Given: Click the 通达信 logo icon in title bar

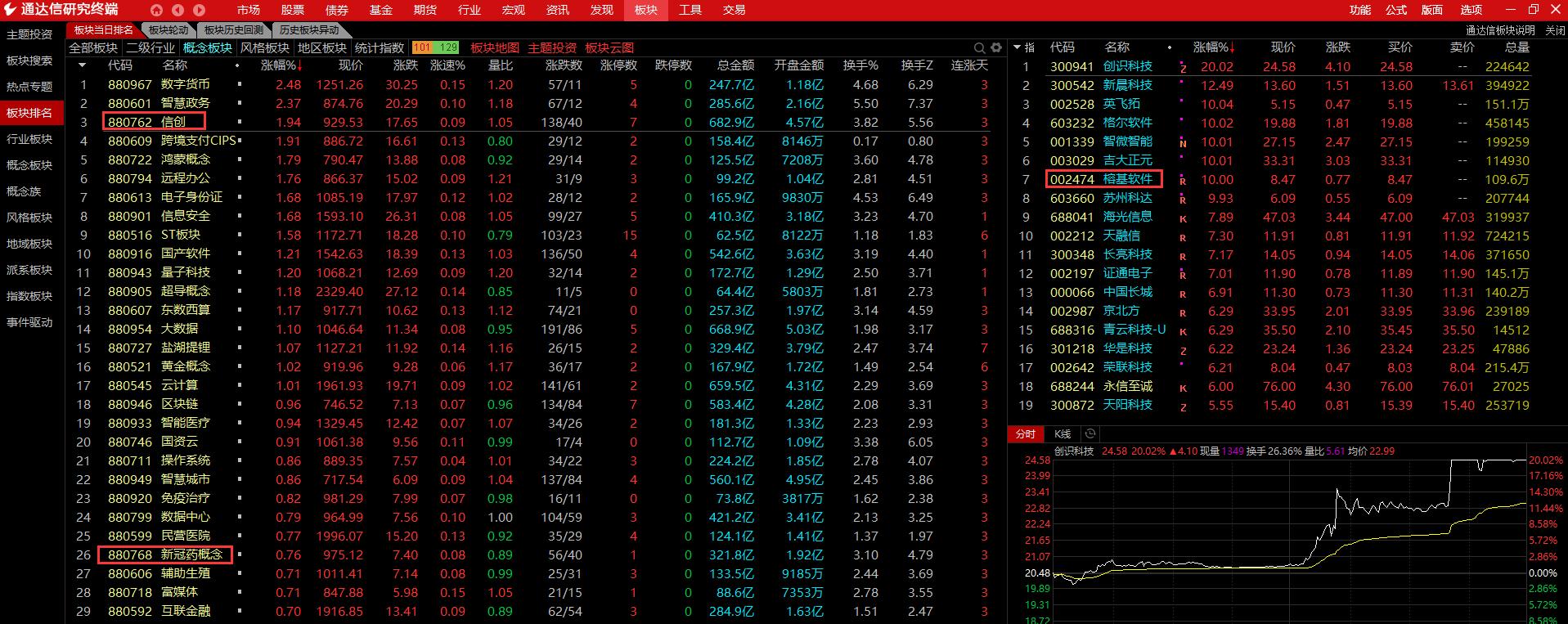Looking at the screenshot, I should click(11, 10).
